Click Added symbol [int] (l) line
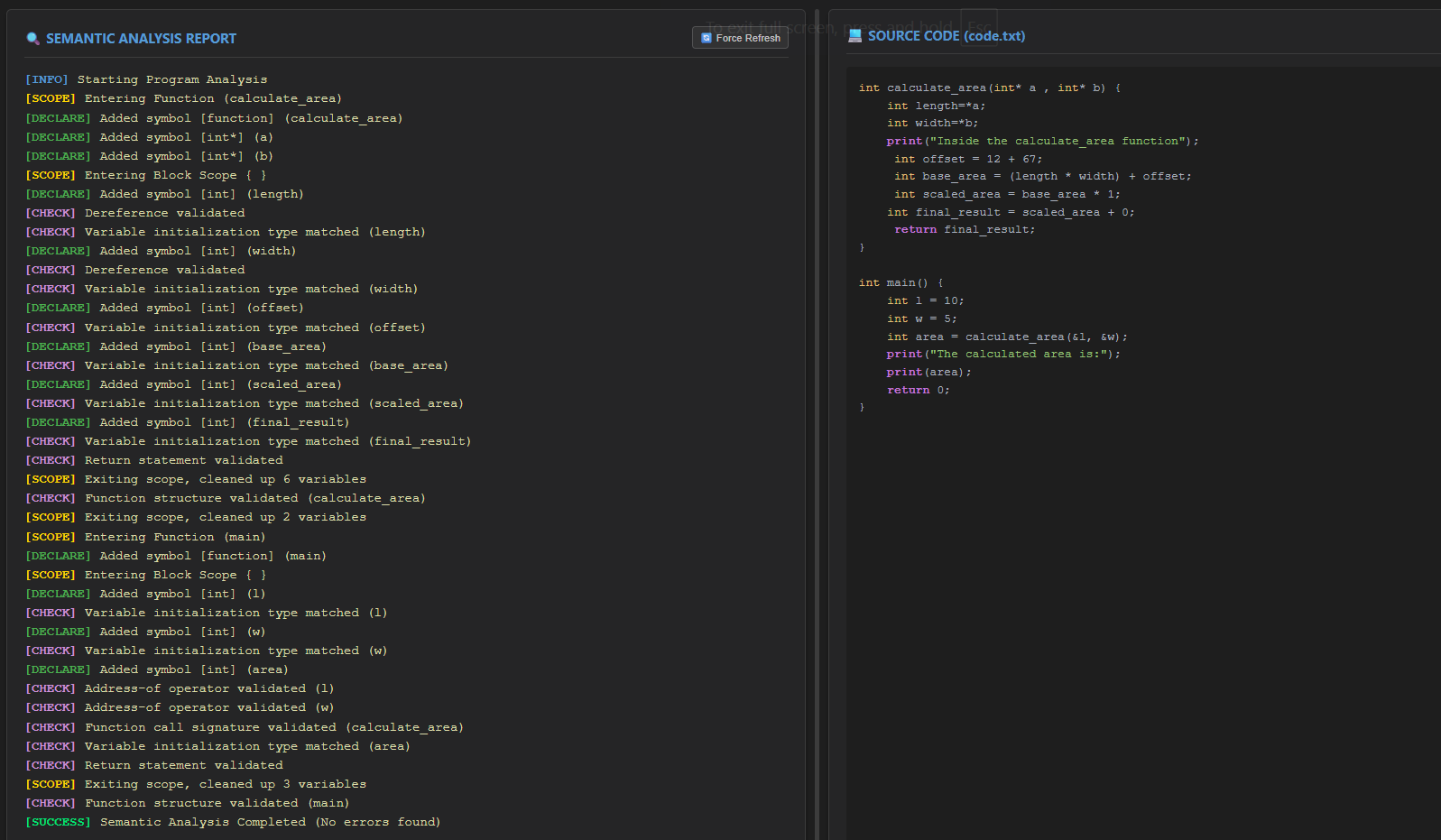Image resolution: width=1441 pixels, height=840 pixels. (145, 594)
